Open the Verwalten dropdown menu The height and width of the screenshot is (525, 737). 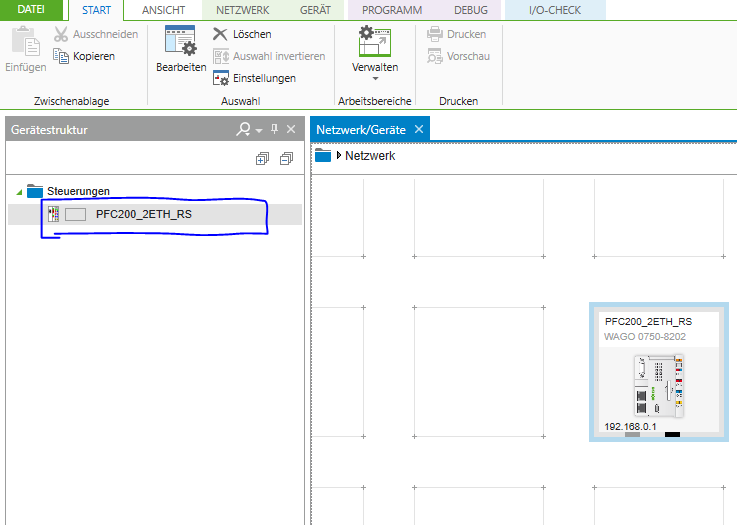click(x=375, y=77)
